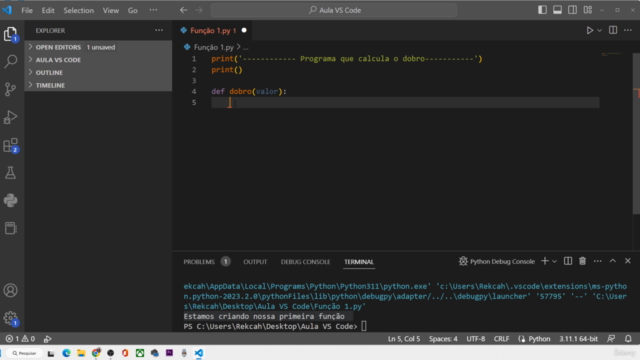Expand the OPEN EDITORS section
The width and height of the screenshot is (640, 360).
[98, 47]
